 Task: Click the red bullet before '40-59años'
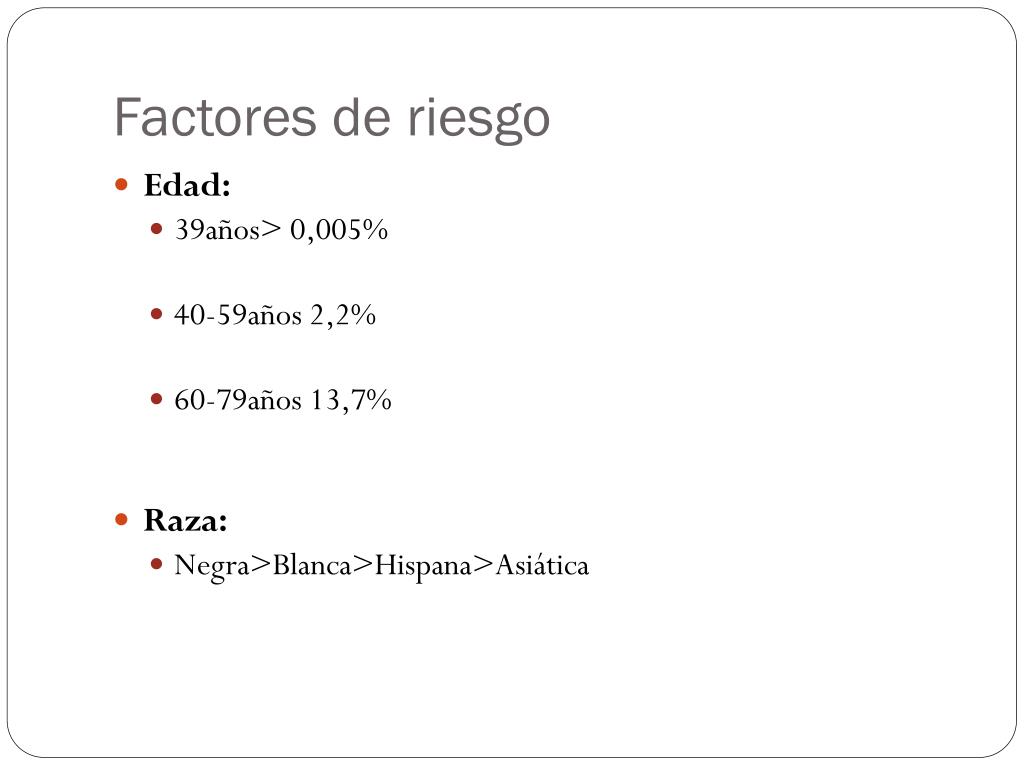tap(156, 314)
